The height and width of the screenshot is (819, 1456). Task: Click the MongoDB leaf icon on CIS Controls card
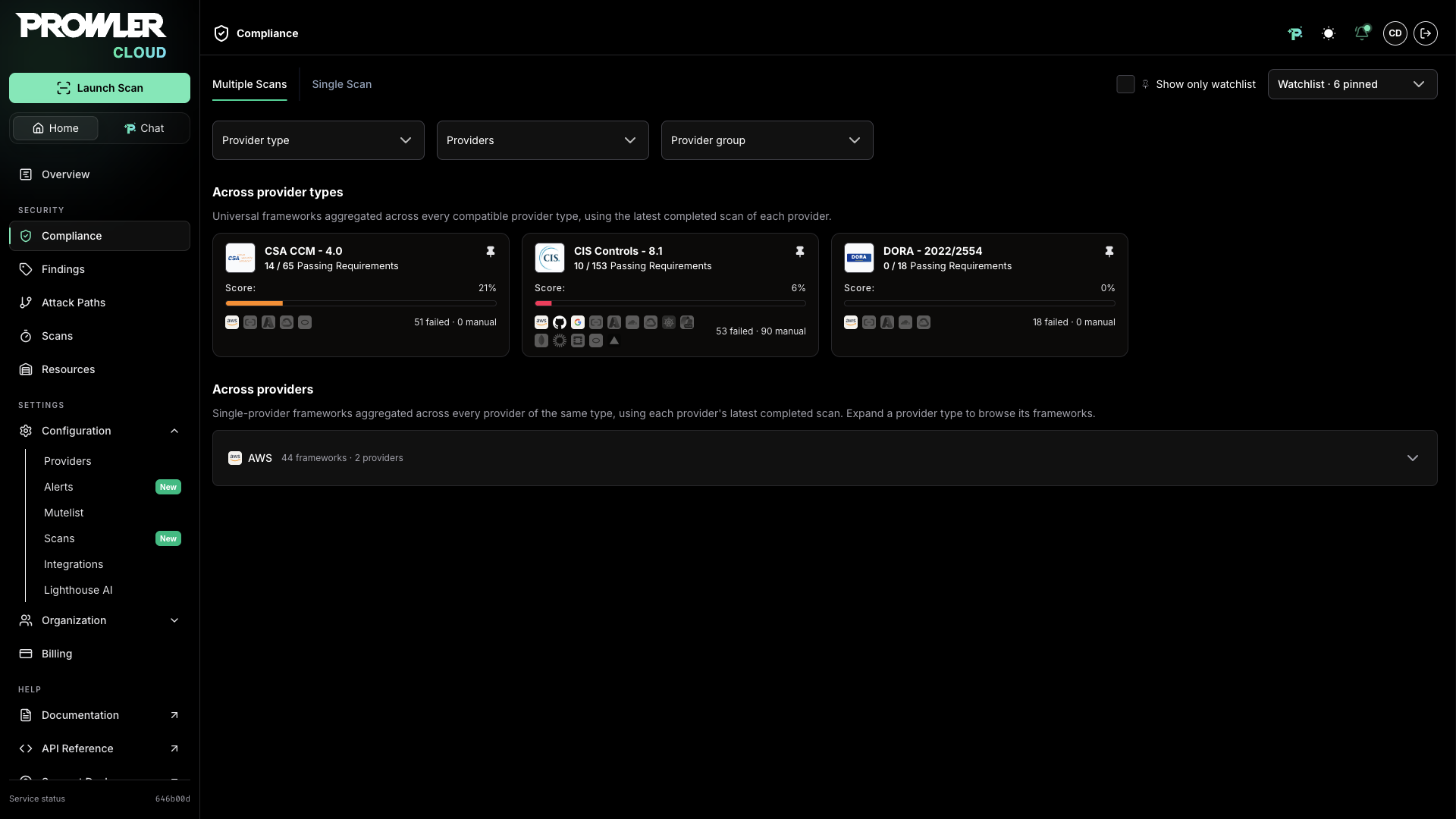point(541,340)
